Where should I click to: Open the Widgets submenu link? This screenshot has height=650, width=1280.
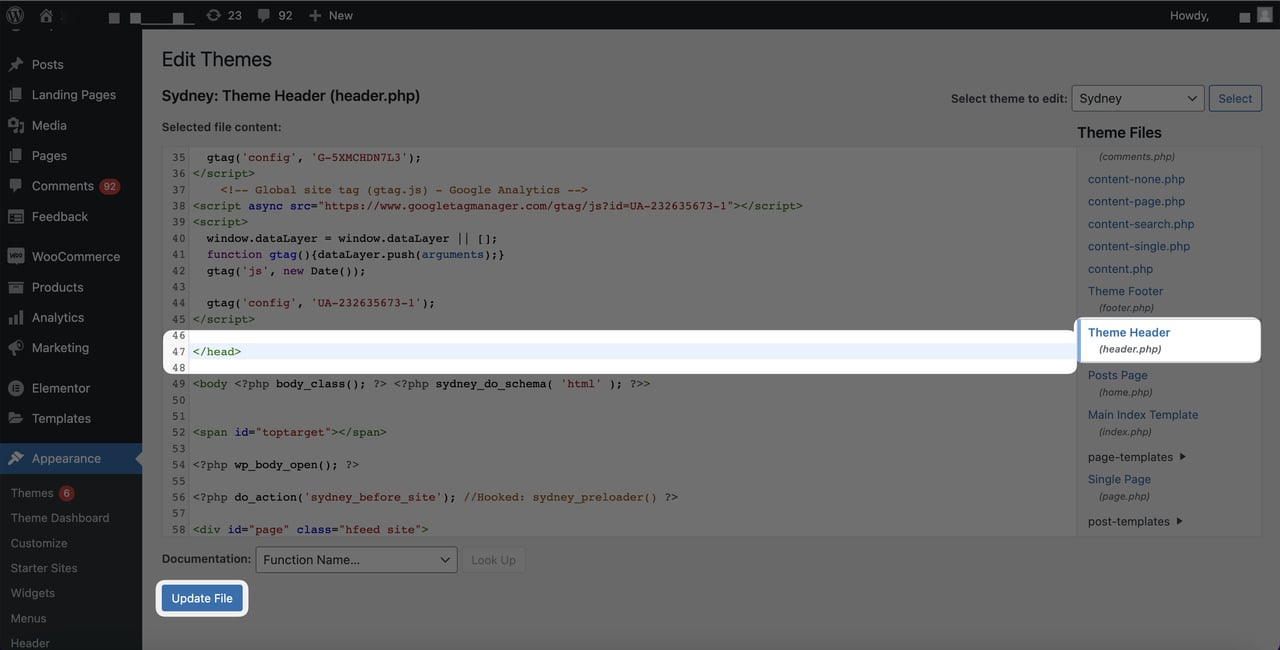click(33, 593)
